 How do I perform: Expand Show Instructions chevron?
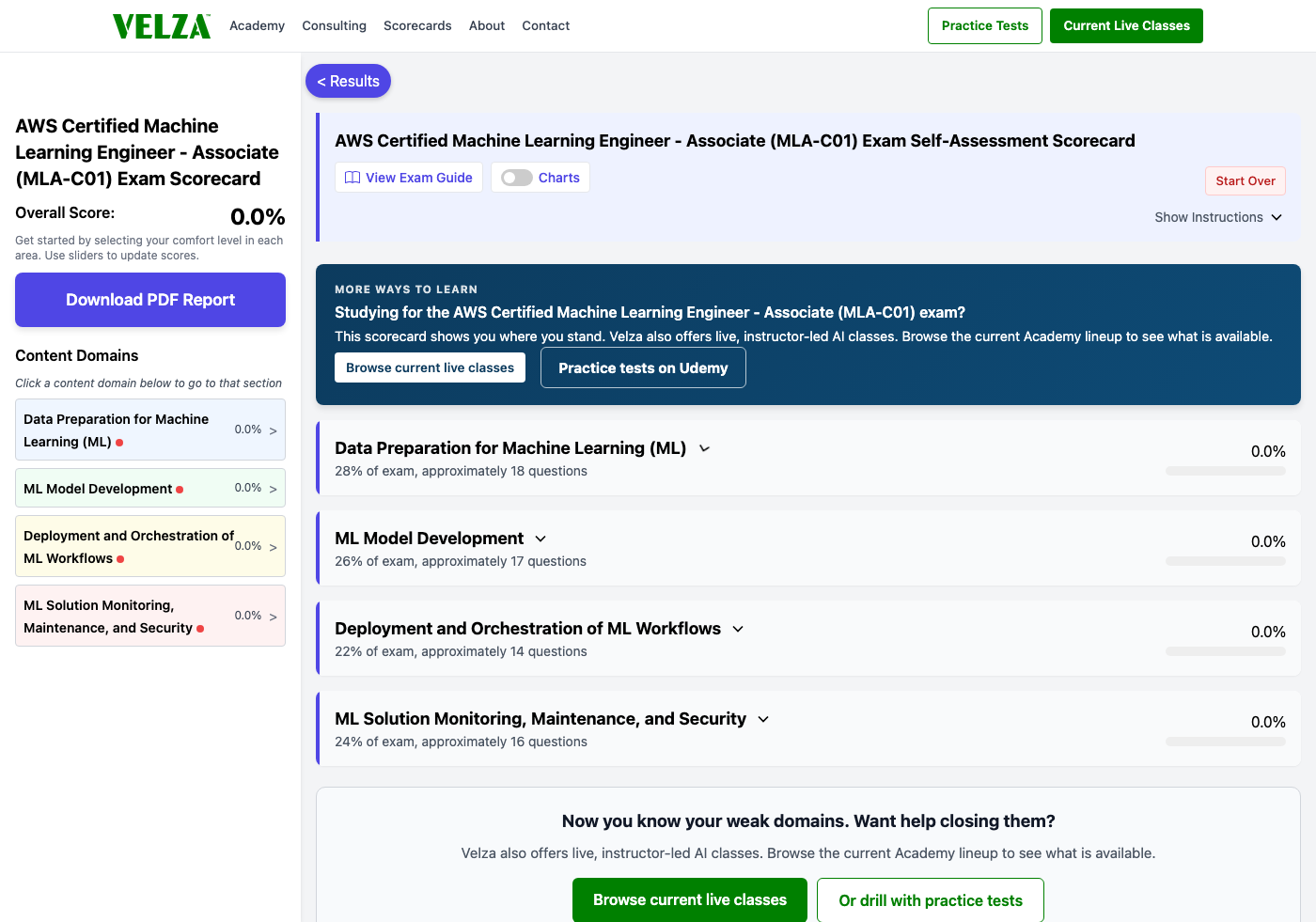pyautogui.click(x=1277, y=217)
